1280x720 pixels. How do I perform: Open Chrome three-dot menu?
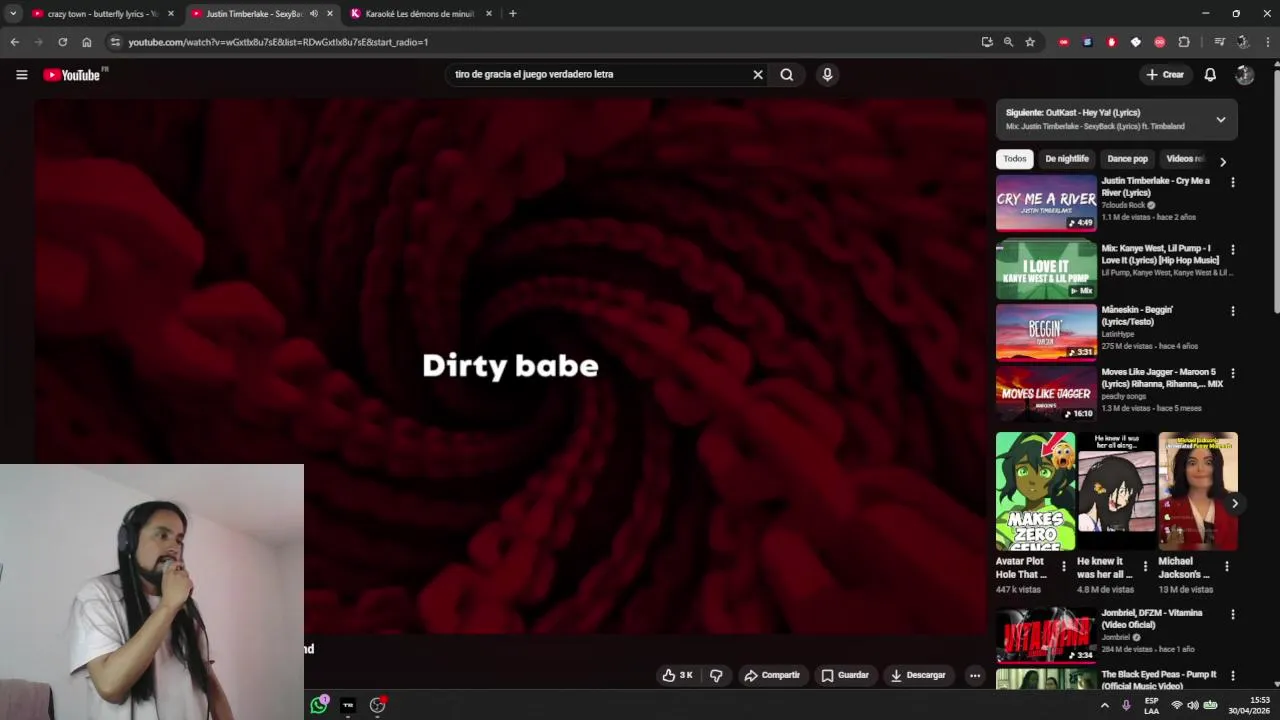(1268, 42)
